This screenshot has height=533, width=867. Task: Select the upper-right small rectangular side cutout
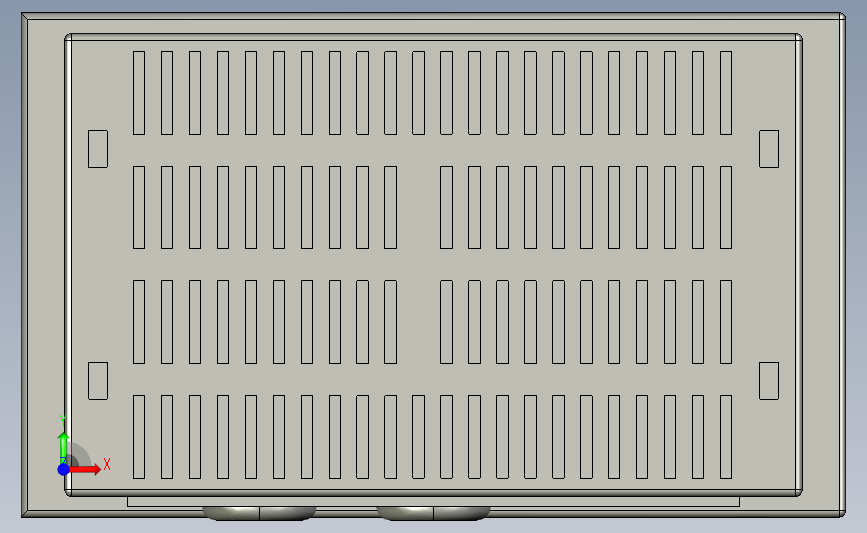(x=769, y=149)
